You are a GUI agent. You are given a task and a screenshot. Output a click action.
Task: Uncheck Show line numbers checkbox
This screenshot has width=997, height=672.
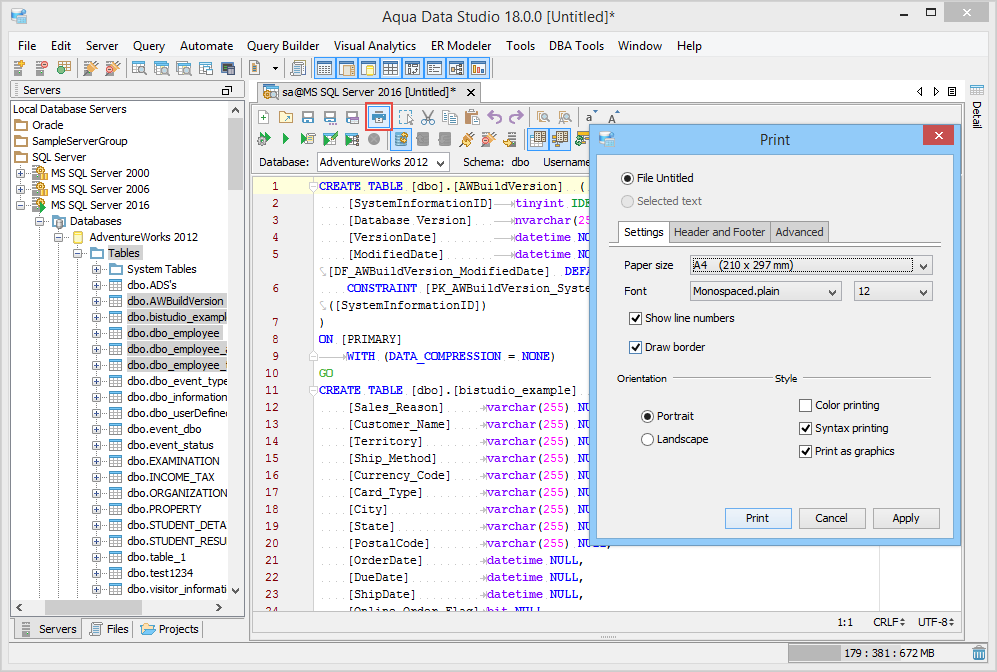click(x=635, y=318)
